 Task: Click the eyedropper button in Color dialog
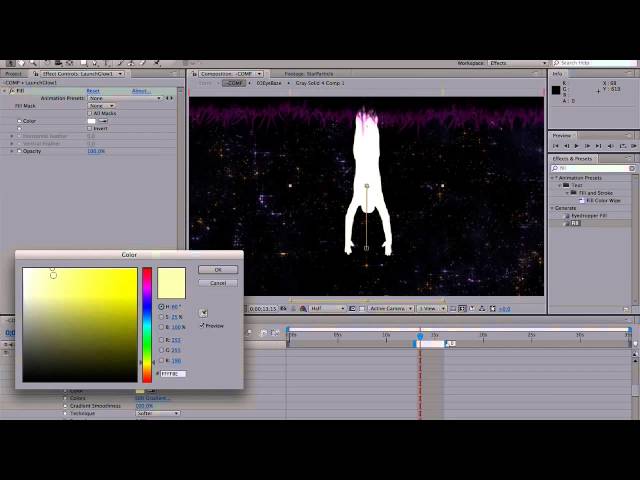203,313
